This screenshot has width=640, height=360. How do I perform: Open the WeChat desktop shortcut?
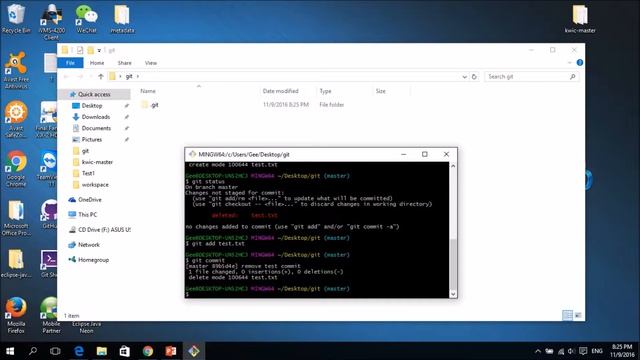point(87,19)
